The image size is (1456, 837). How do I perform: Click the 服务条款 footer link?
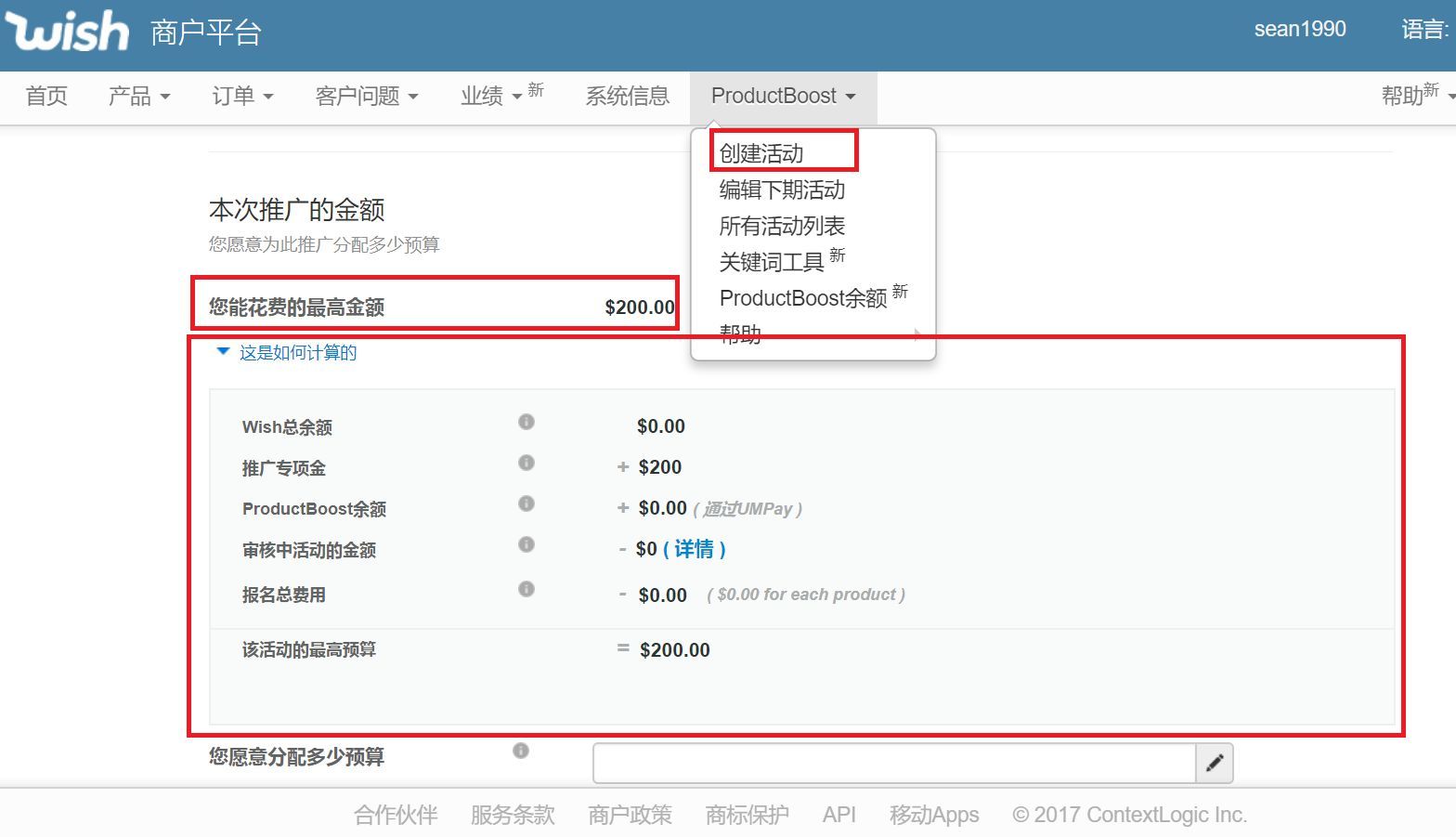coord(513,815)
